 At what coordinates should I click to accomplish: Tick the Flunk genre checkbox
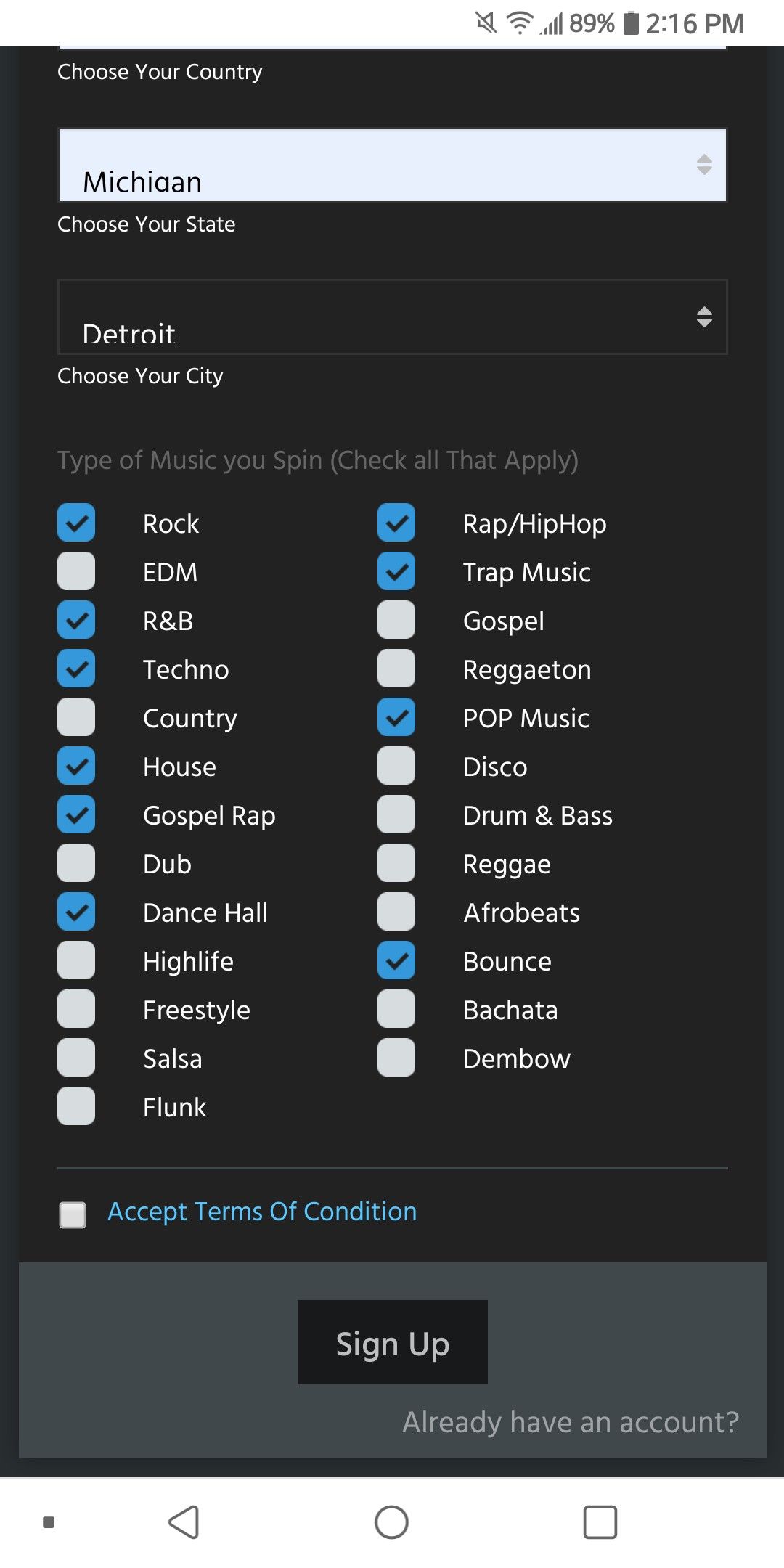(76, 1106)
